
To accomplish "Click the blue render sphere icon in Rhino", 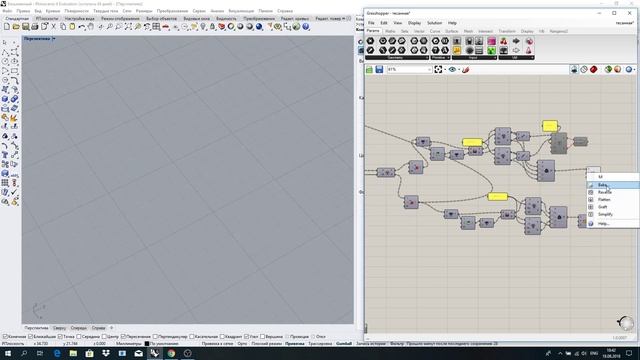I will click(x=259, y=27).
